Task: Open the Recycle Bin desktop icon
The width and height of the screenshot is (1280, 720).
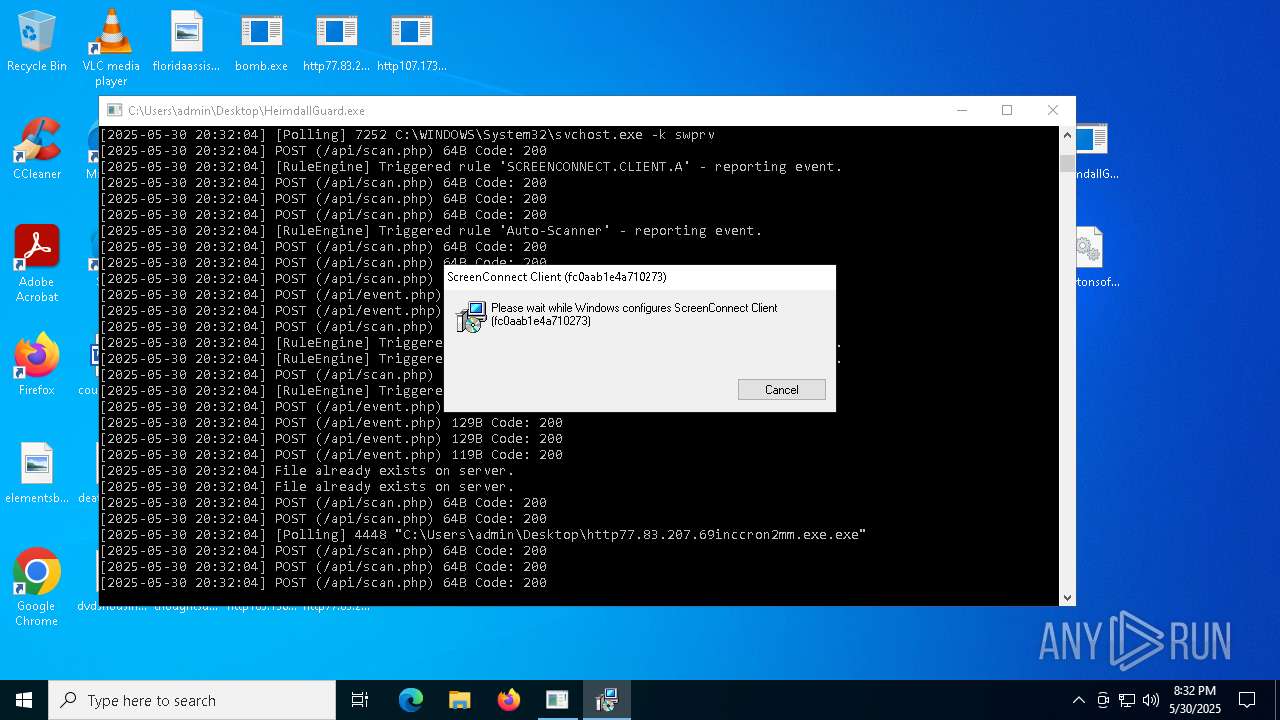Action: pyautogui.click(x=37, y=42)
